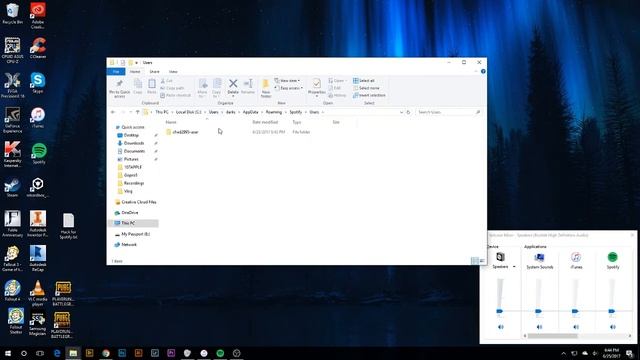The image size is (640, 360).
Task: Mute the Speakers device in mixer
Action: click(501, 327)
